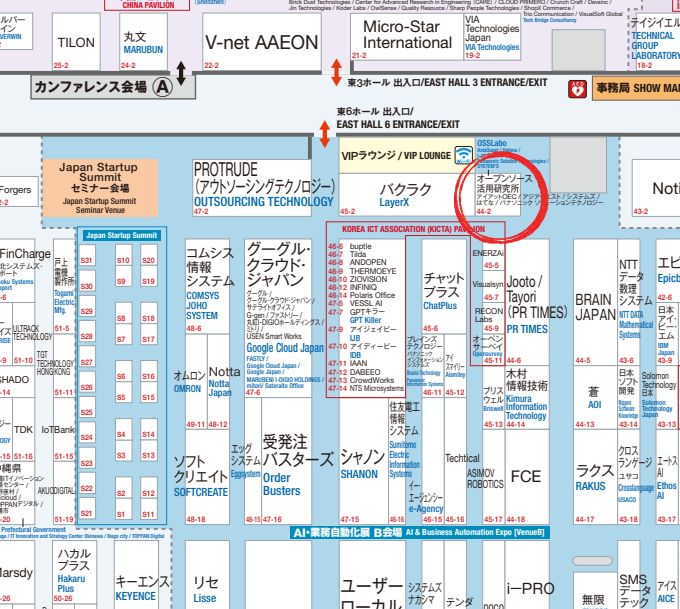Viewport: 680px width, 609px height.
Task: Select the i-PRO booth
Action: (x=527, y=575)
